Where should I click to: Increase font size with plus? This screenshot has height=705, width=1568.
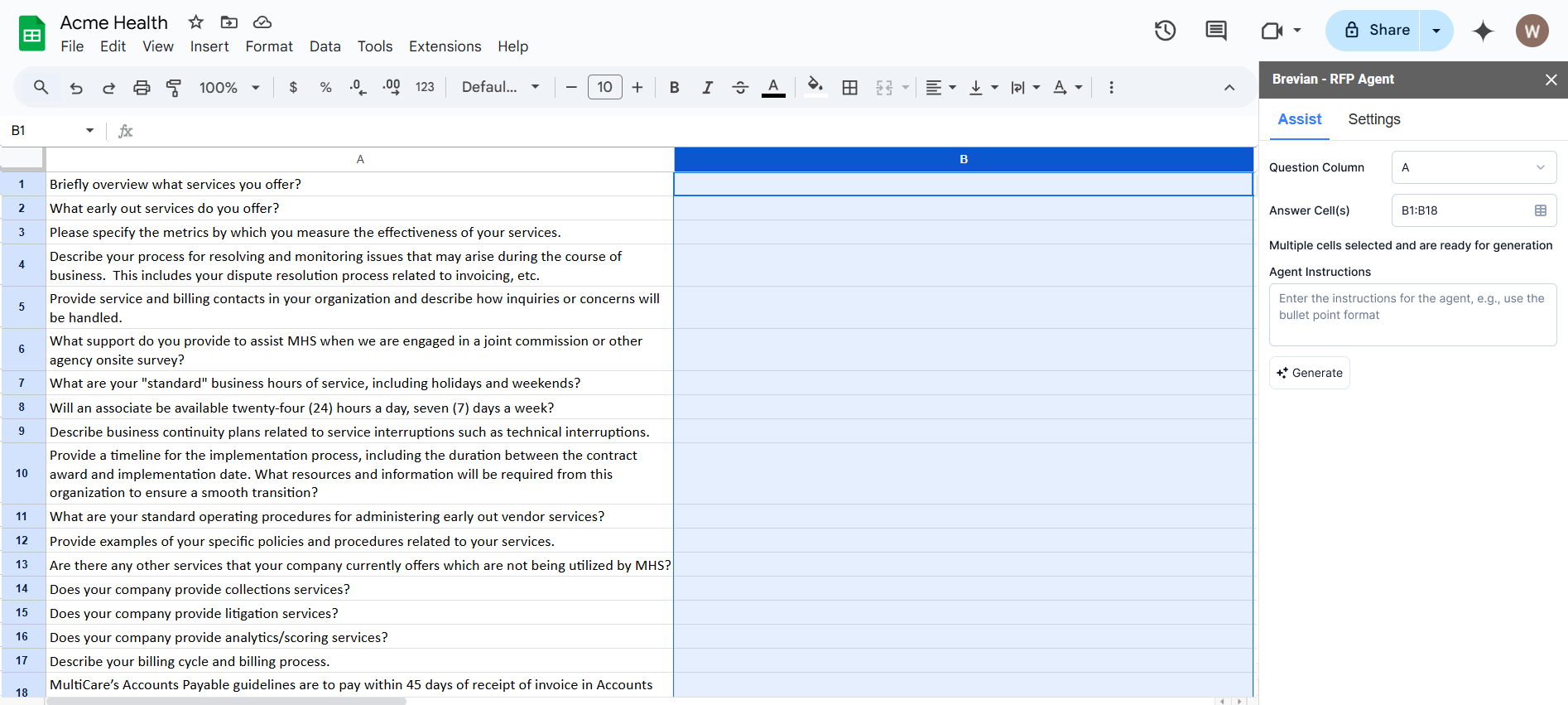coord(637,87)
